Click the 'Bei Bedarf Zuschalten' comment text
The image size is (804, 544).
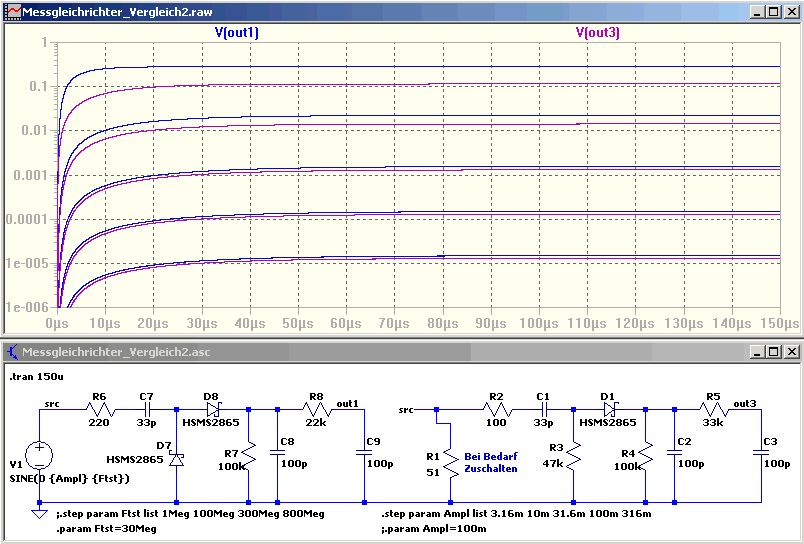tap(491, 462)
